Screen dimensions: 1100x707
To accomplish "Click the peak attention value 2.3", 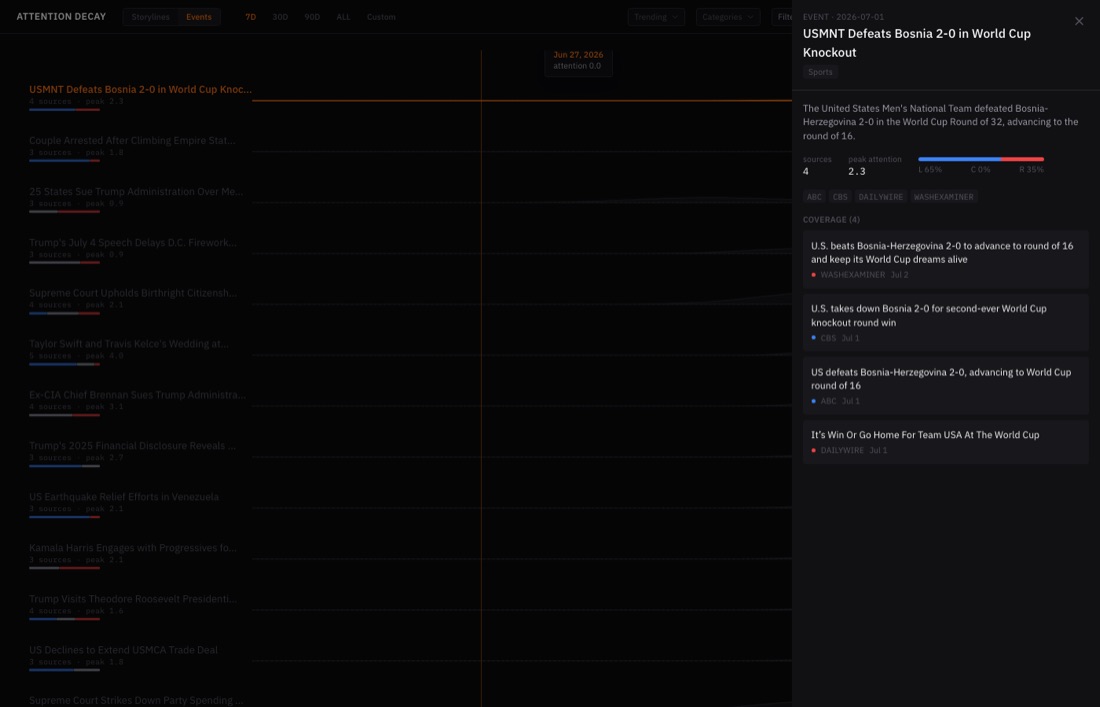I will pyautogui.click(x=857, y=171).
